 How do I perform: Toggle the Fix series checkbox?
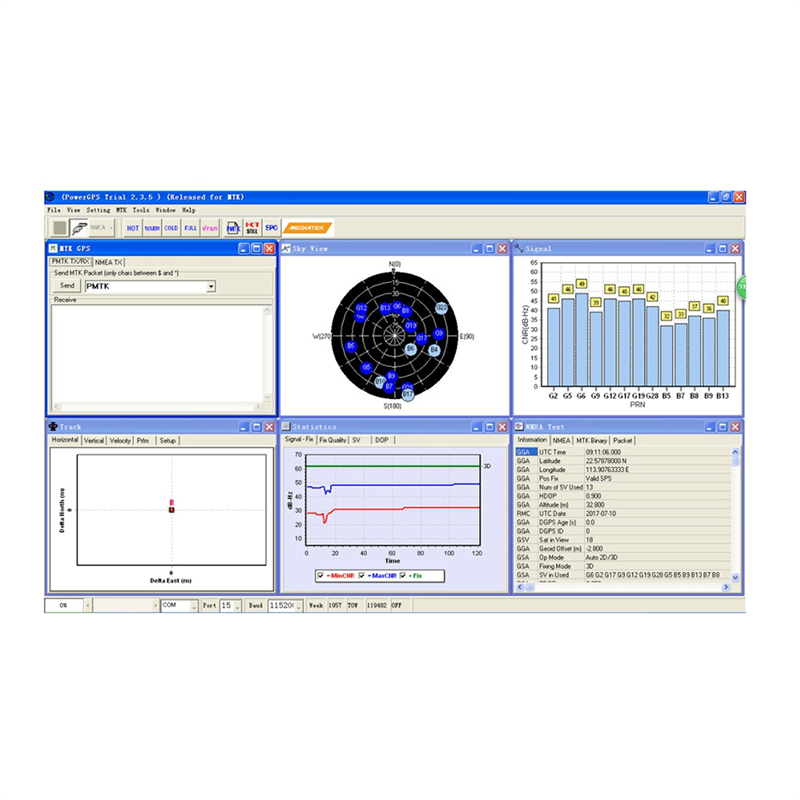pyautogui.click(x=403, y=576)
